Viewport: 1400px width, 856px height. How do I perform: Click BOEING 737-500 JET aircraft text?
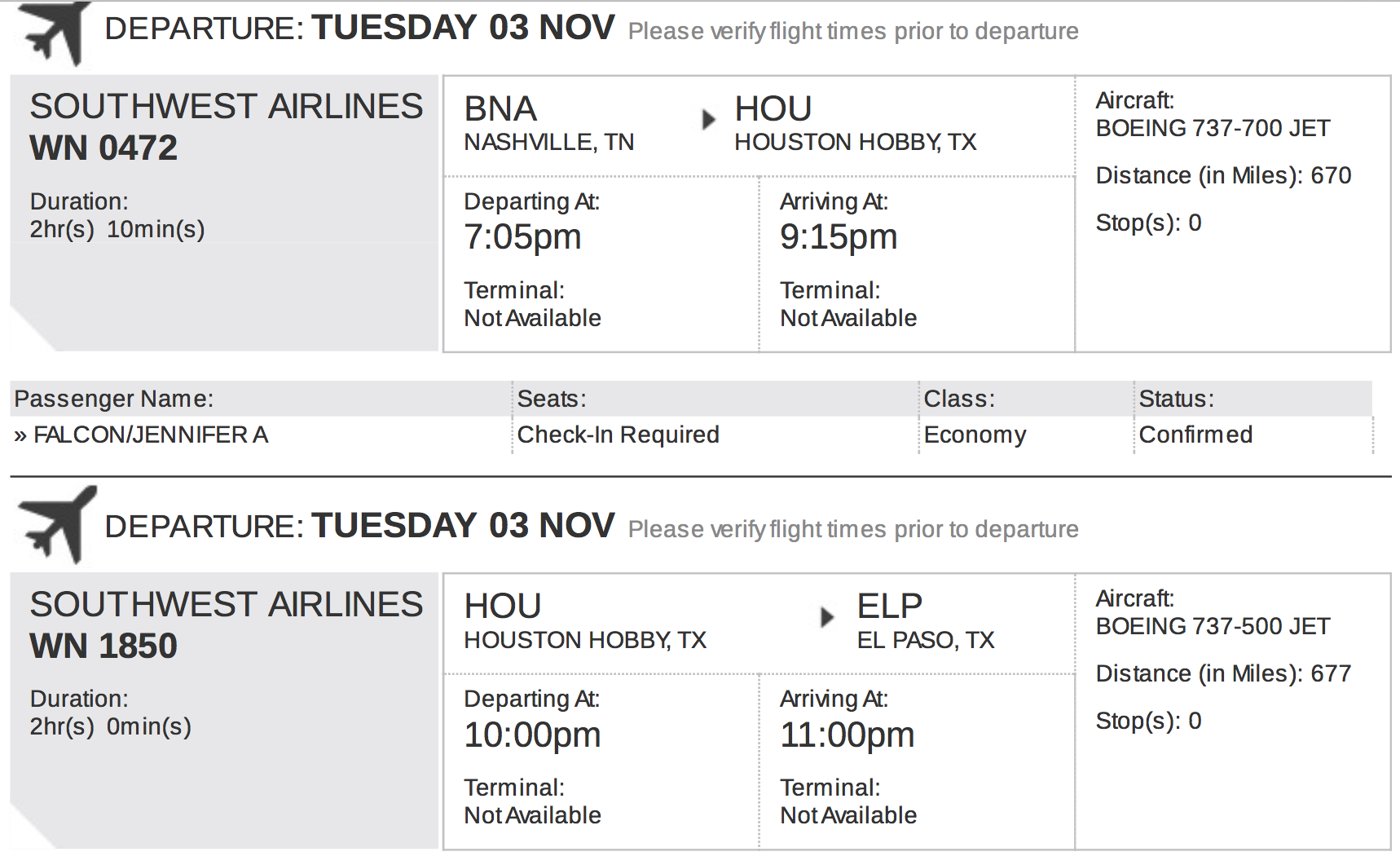click(x=1213, y=627)
